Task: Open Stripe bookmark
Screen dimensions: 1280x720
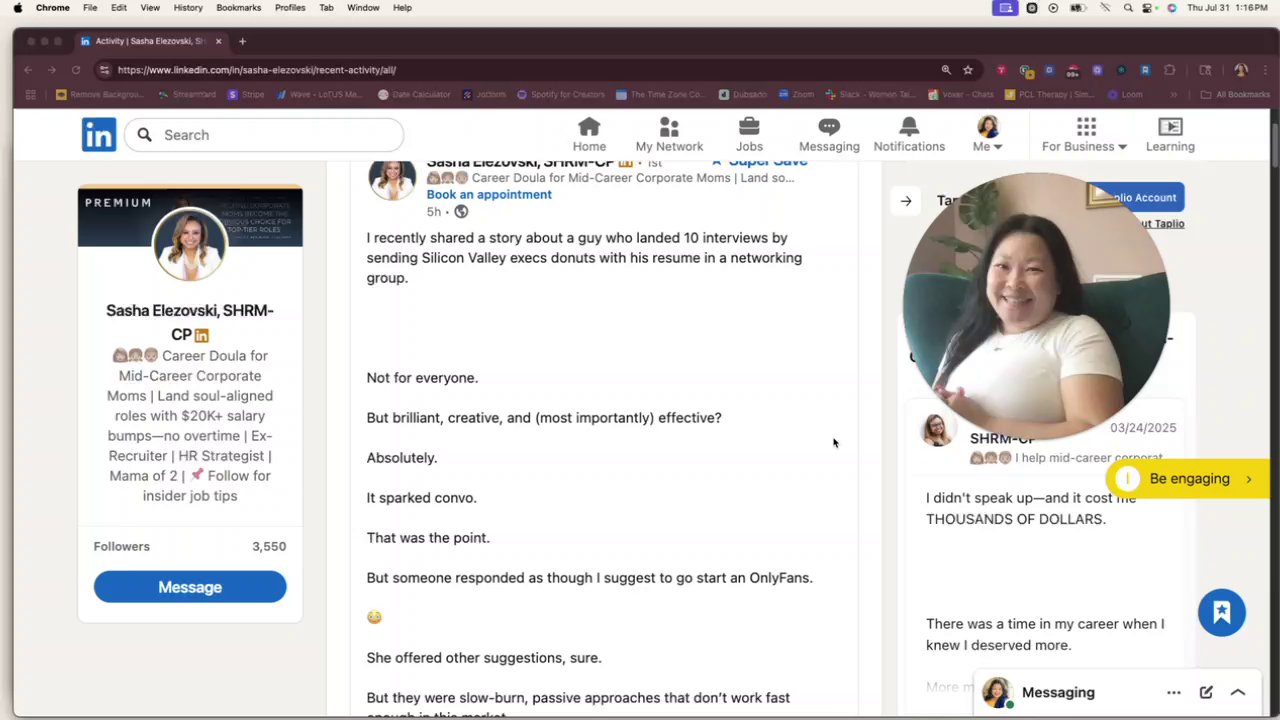Action: click(x=246, y=95)
